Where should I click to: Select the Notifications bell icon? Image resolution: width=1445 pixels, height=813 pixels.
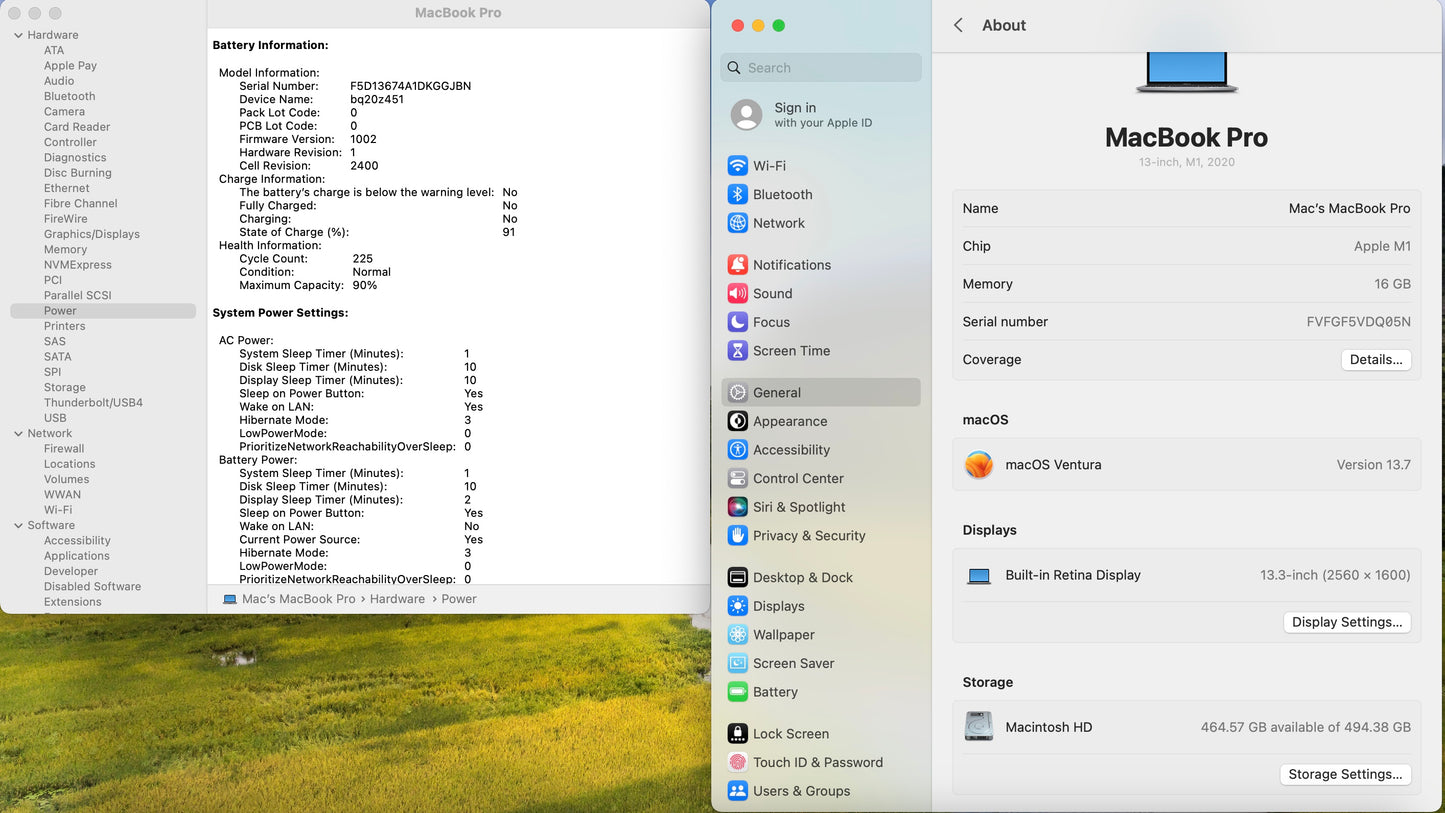(x=737, y=265)
